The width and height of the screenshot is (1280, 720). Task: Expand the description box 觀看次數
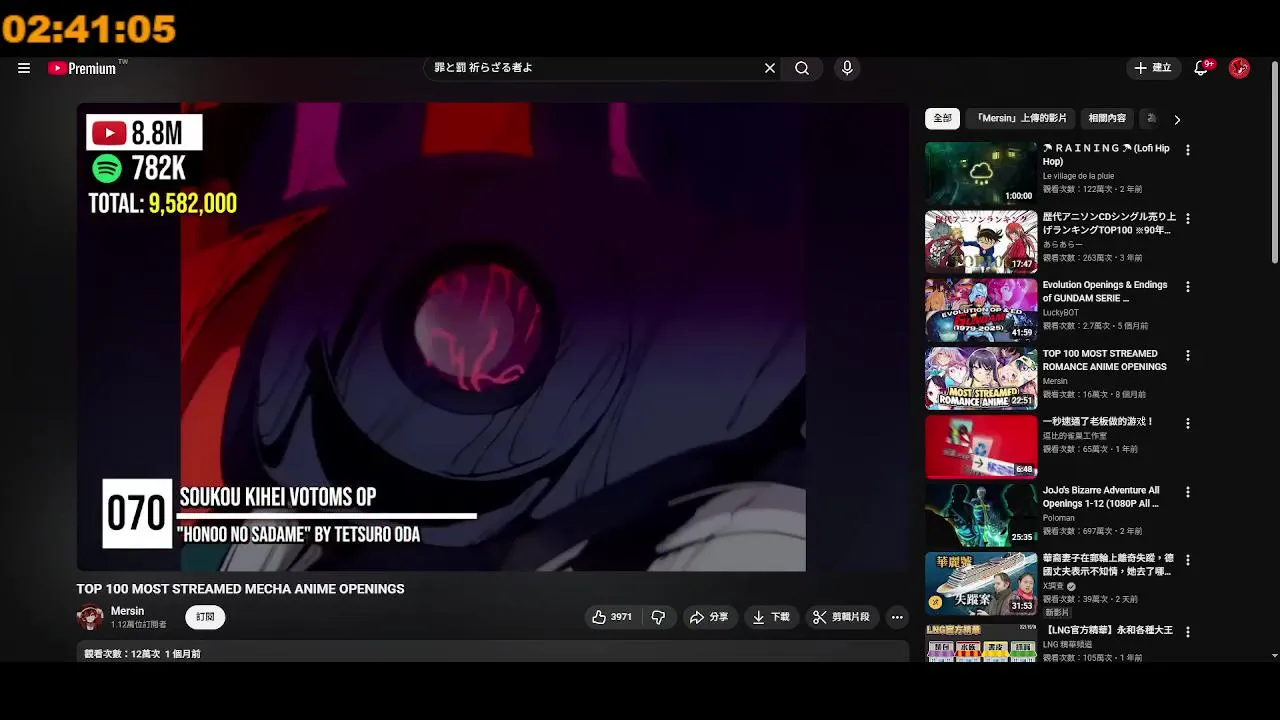(493, 653)
